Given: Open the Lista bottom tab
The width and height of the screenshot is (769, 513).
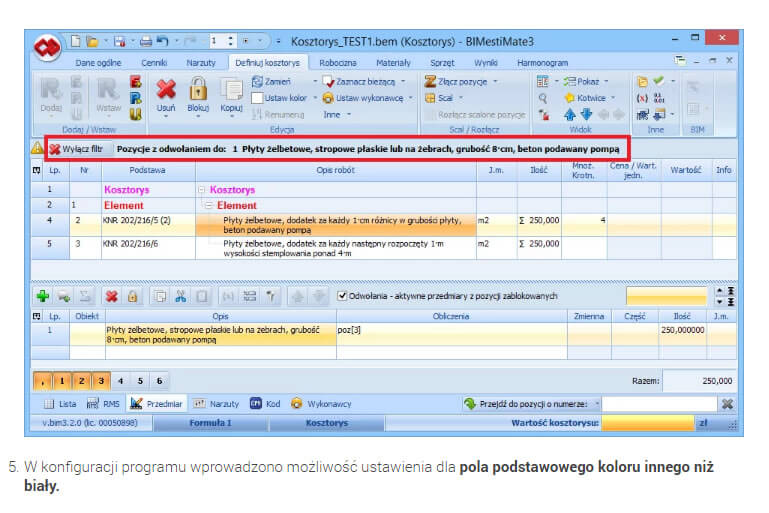Looking at the screenshot, I should (x=60, y=404).
